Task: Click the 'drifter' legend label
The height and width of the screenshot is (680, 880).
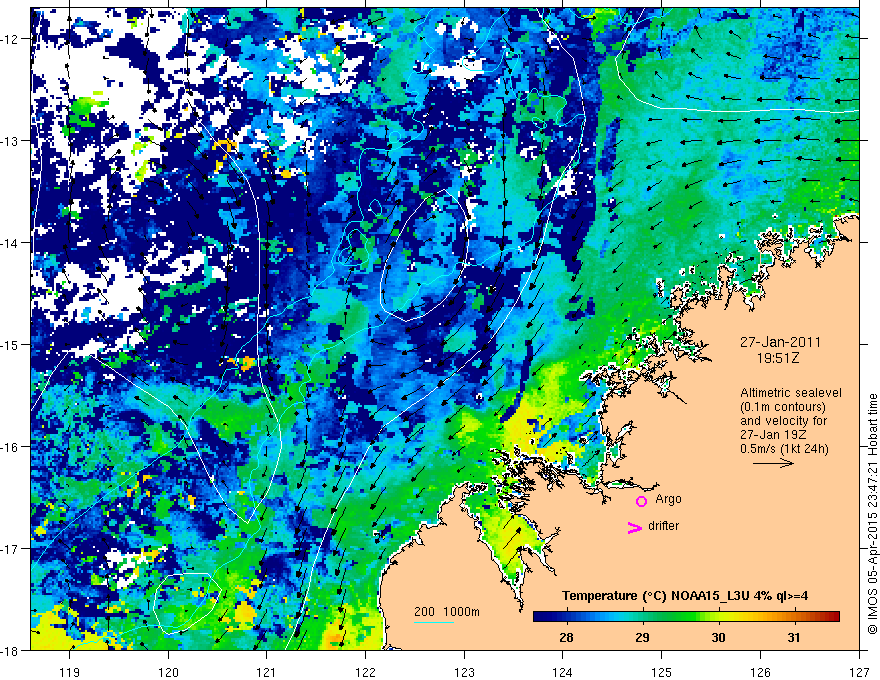Action: coord(663,526)
